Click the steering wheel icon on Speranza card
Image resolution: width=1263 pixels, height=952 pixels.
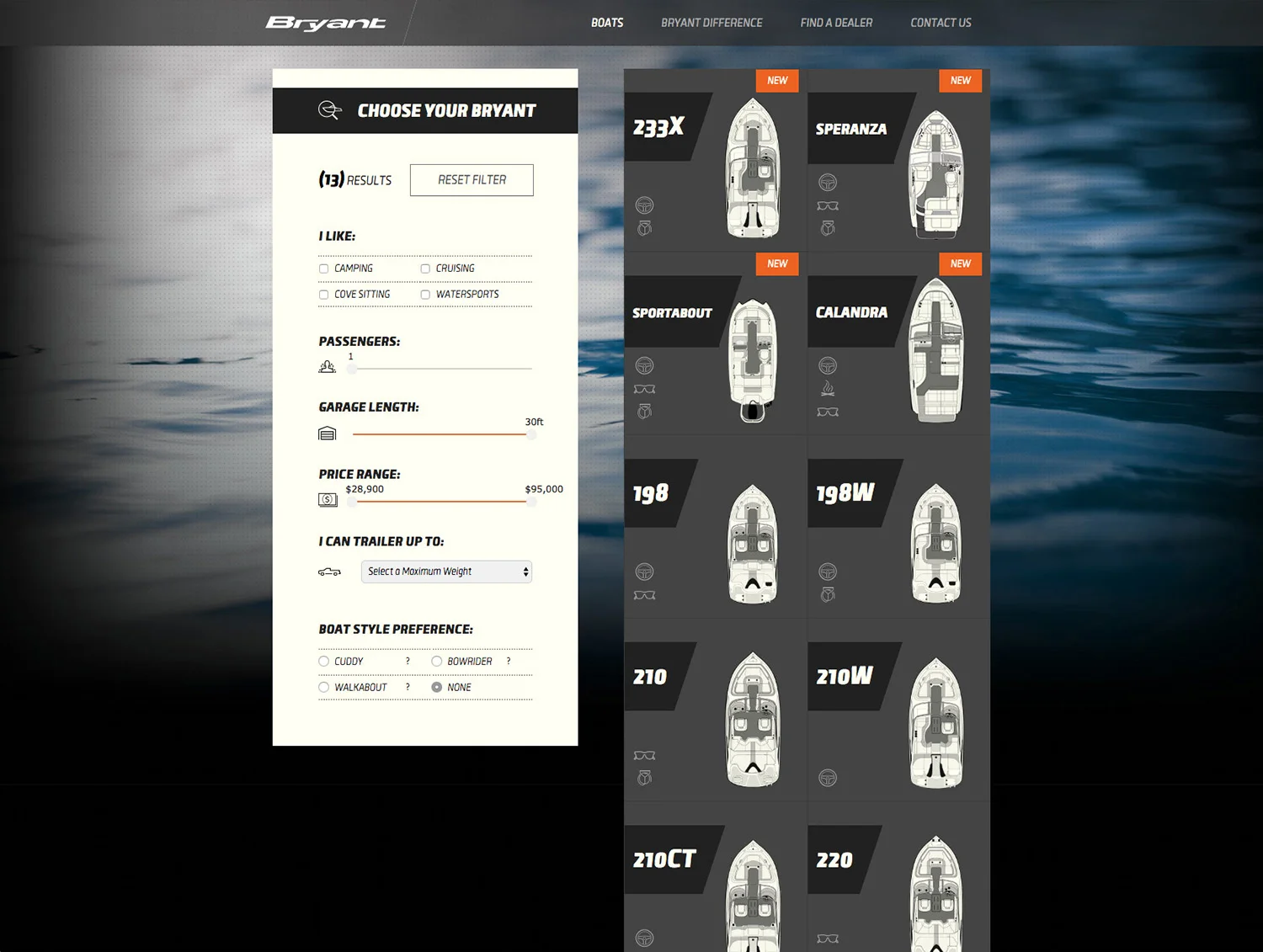(x=828, y=182)
